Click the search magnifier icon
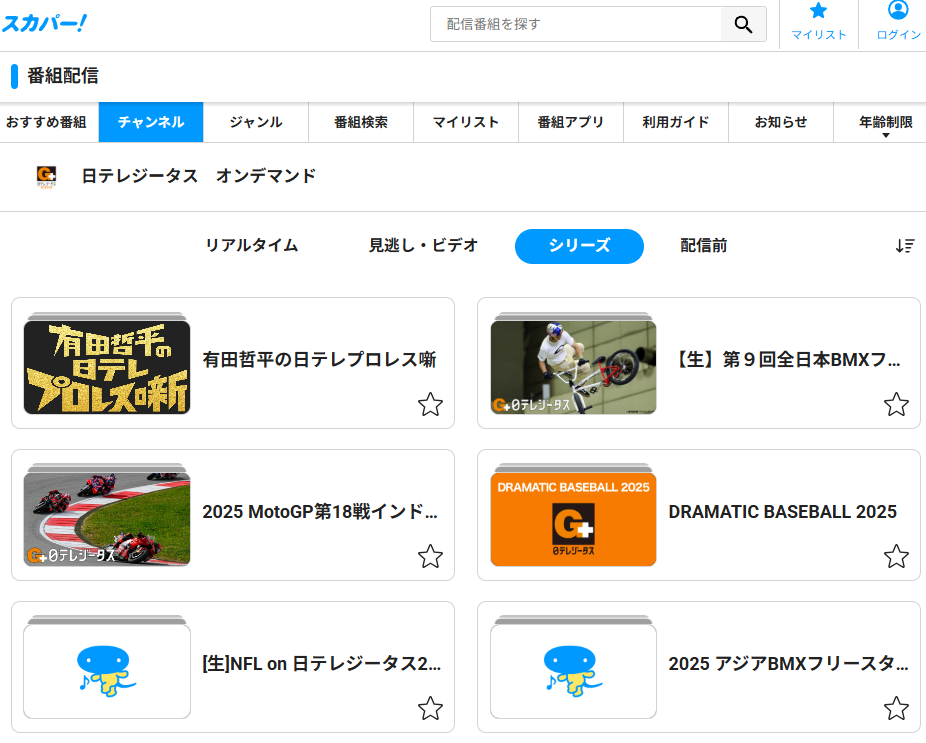926x743 pixels. pos(743,25)
